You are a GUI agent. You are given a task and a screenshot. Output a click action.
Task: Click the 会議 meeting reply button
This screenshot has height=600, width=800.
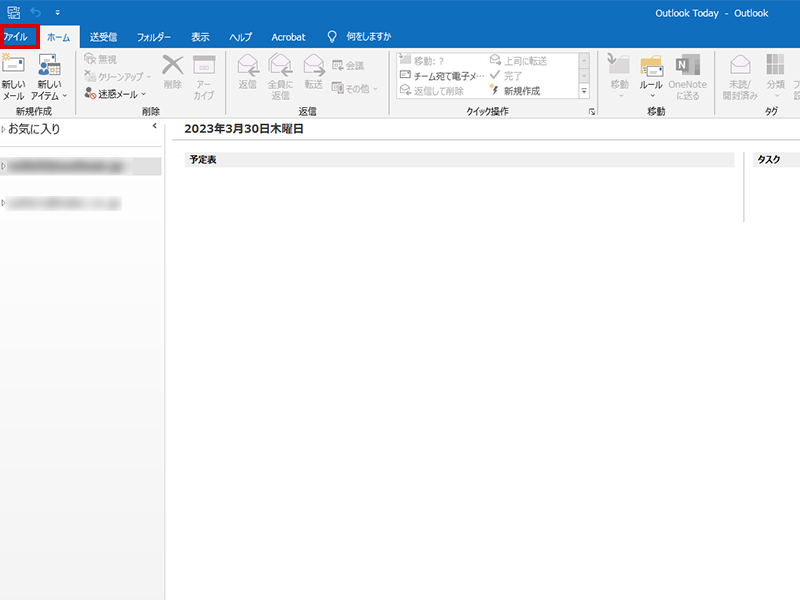[x=348, y=65]
